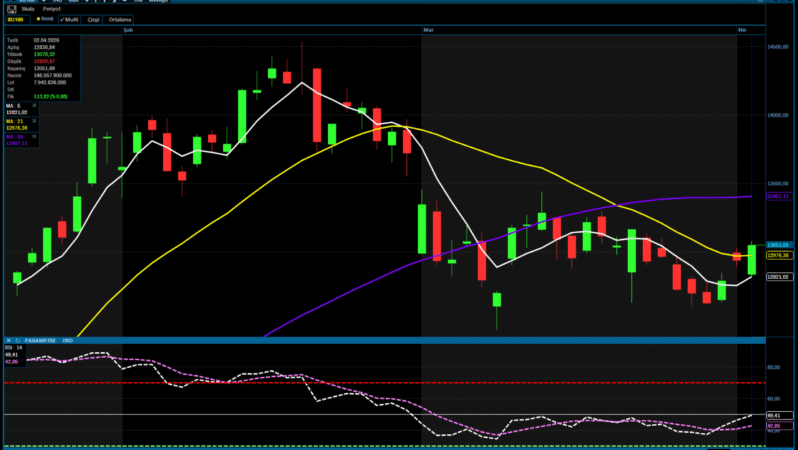Viewport: 798px width, 450px height.
Task: Select the XU100 symbol tab
Action: pos(15,19)
